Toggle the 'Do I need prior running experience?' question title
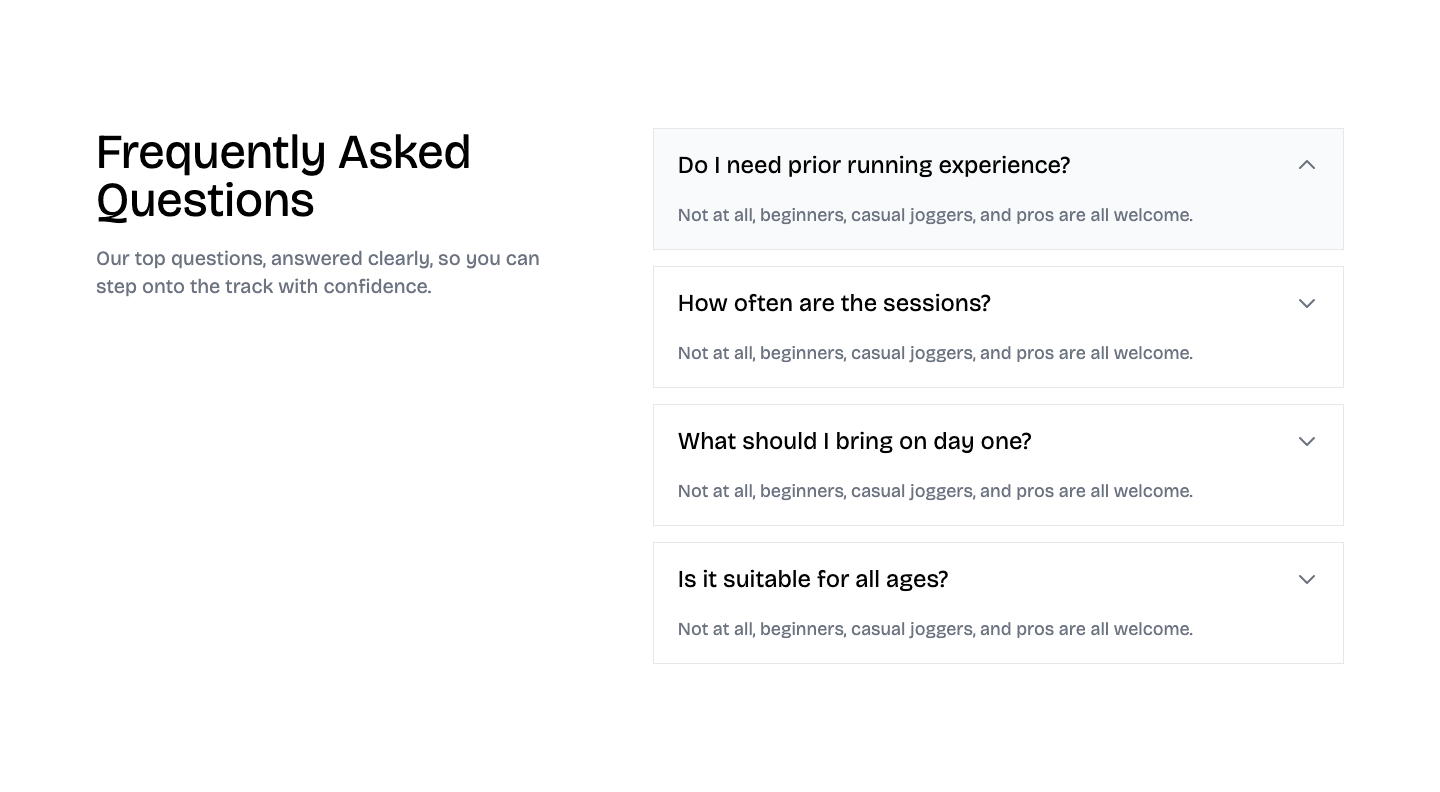Viewport: 1440px width, 792px height. click(873, 165)
